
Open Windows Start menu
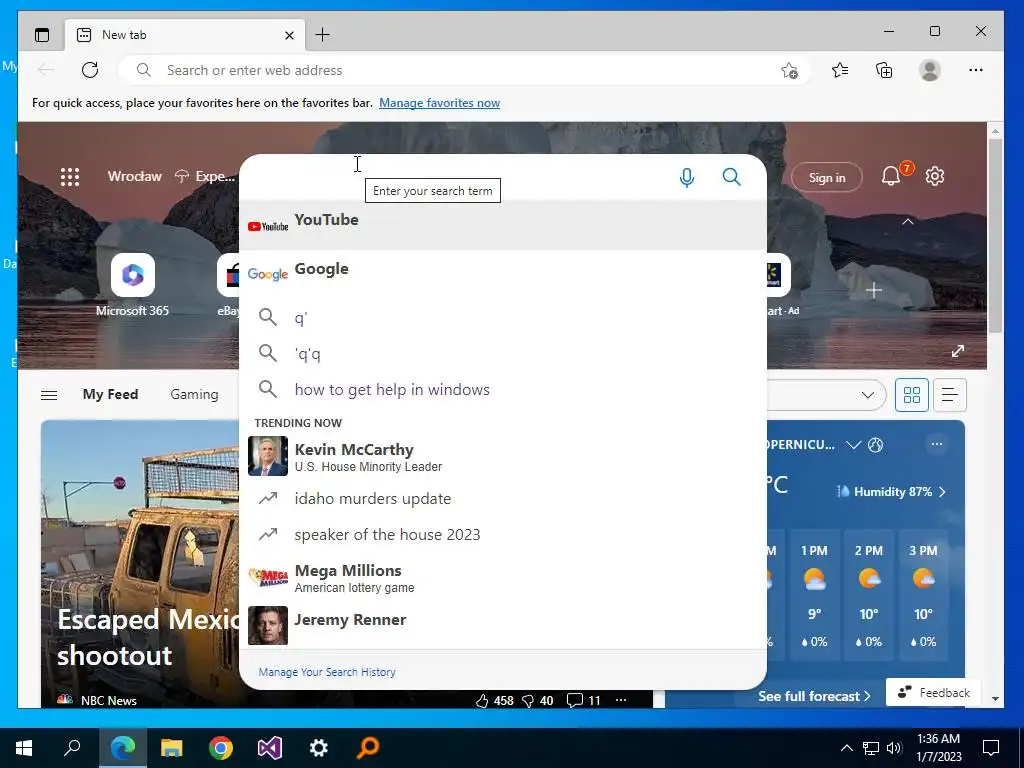coord(24,748)
